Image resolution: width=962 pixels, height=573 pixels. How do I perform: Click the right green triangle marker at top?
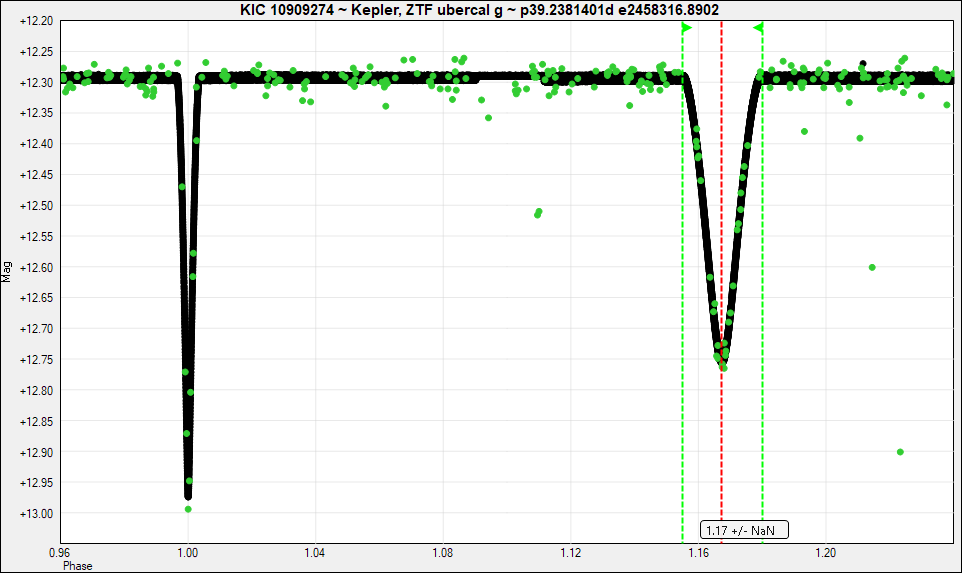coord(758,27)
